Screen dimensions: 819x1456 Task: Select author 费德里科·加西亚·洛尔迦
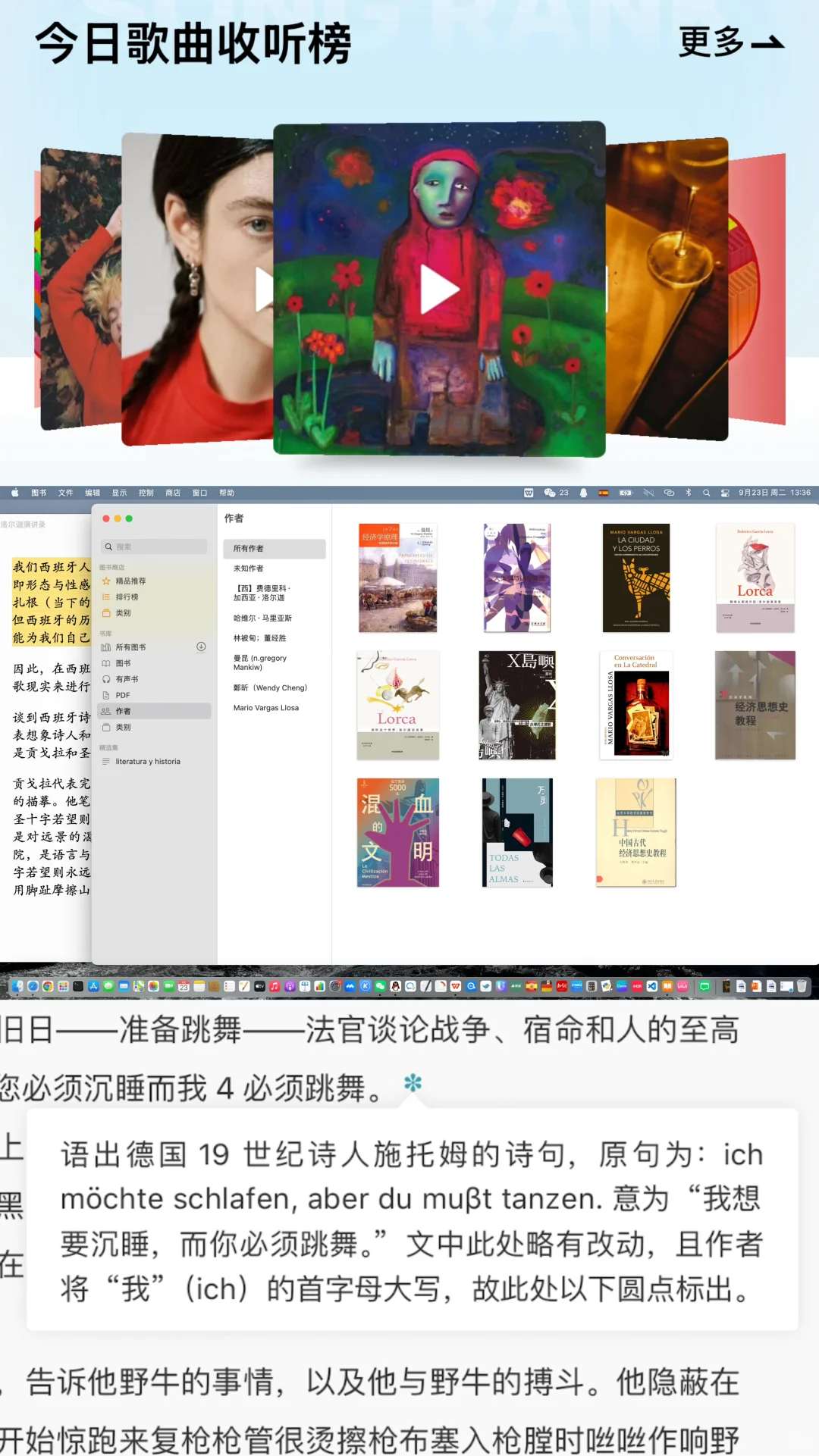(262, 593)
